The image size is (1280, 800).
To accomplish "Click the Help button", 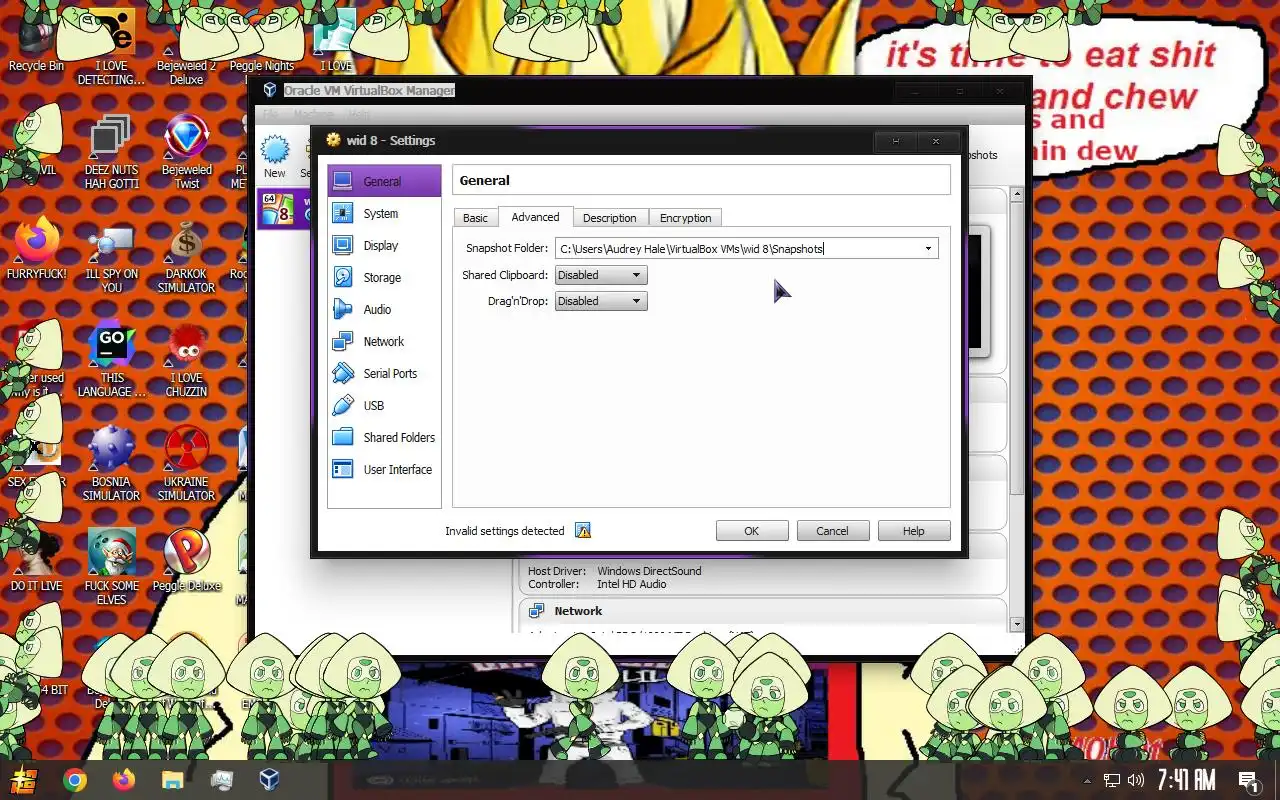I will pos(914,531).
